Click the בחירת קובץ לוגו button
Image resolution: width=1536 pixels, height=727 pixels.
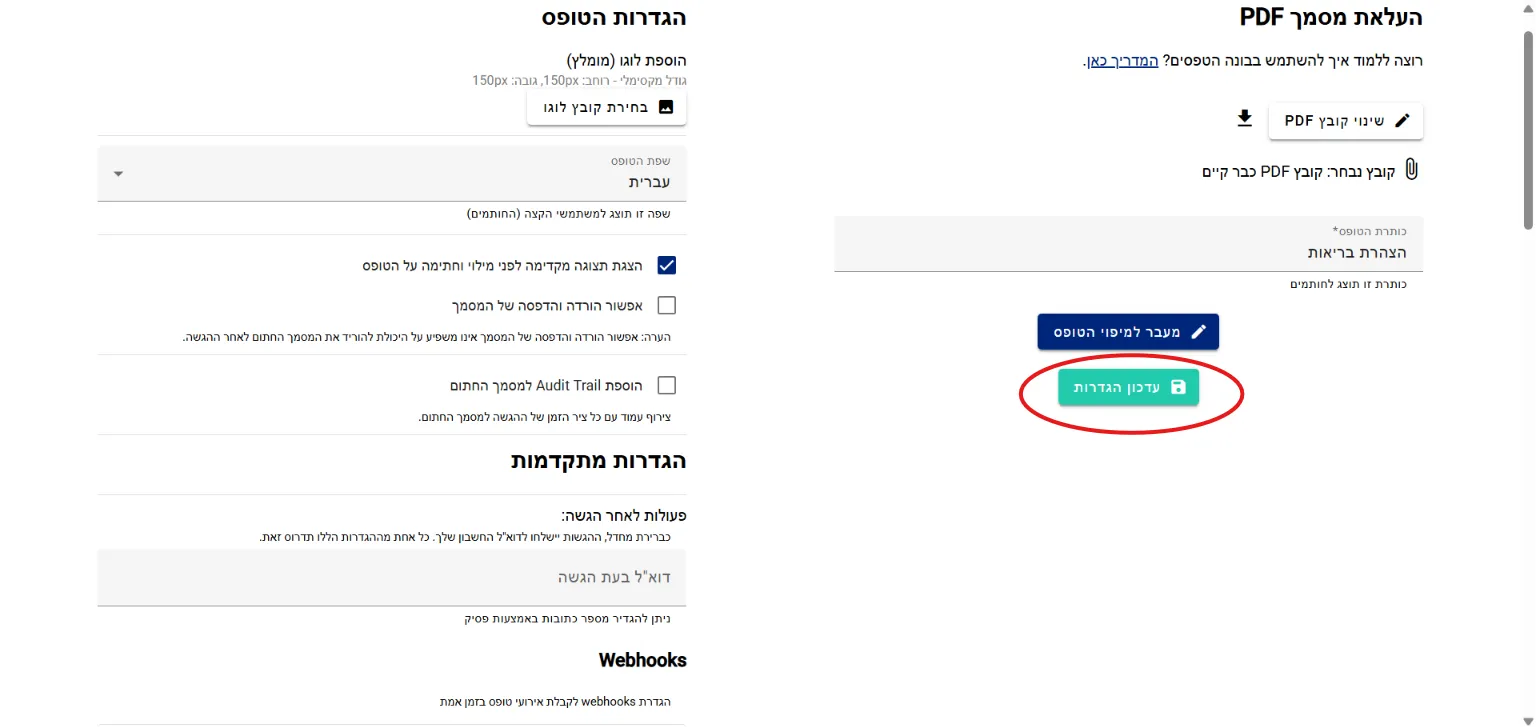tap(607, 107)
